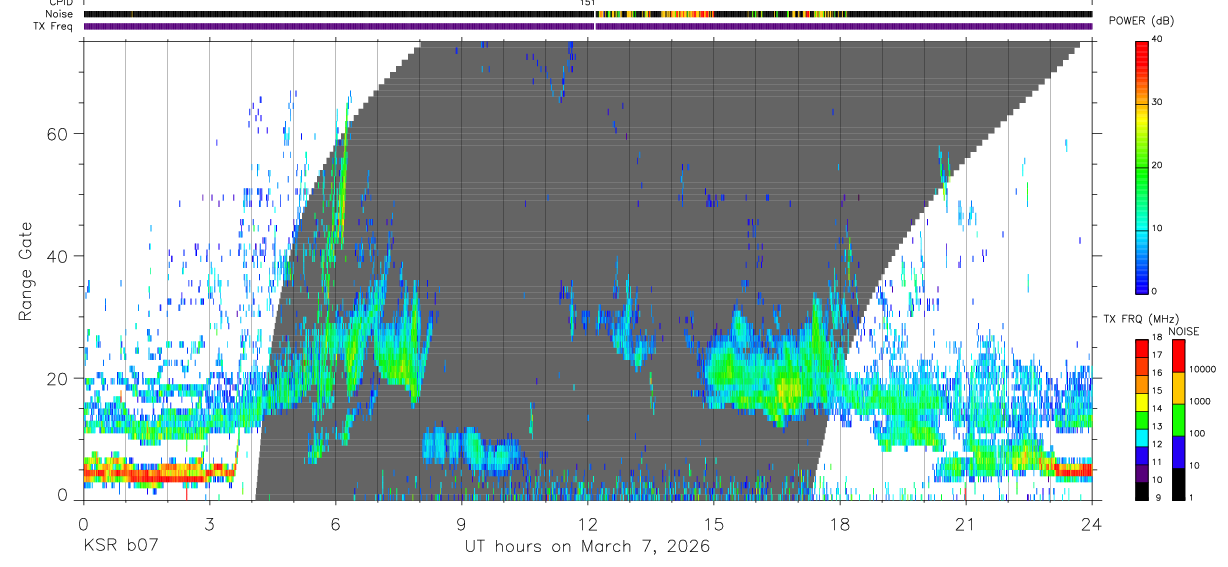Viewport: 1228px width, 567px height.
Task: Click the 'Noise' row label at top
Action: [x=60, y=14]
